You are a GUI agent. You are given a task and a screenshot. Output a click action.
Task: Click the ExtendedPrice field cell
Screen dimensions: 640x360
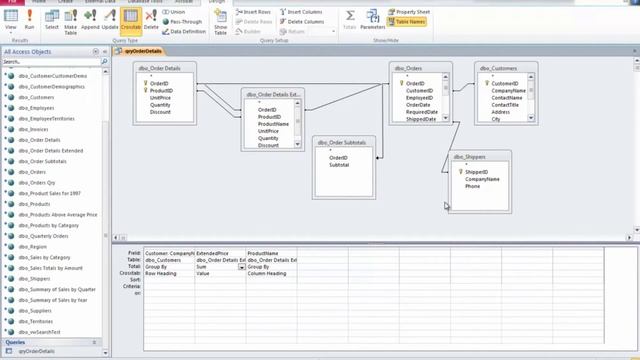pyautogui.click(x=220, y=253)
